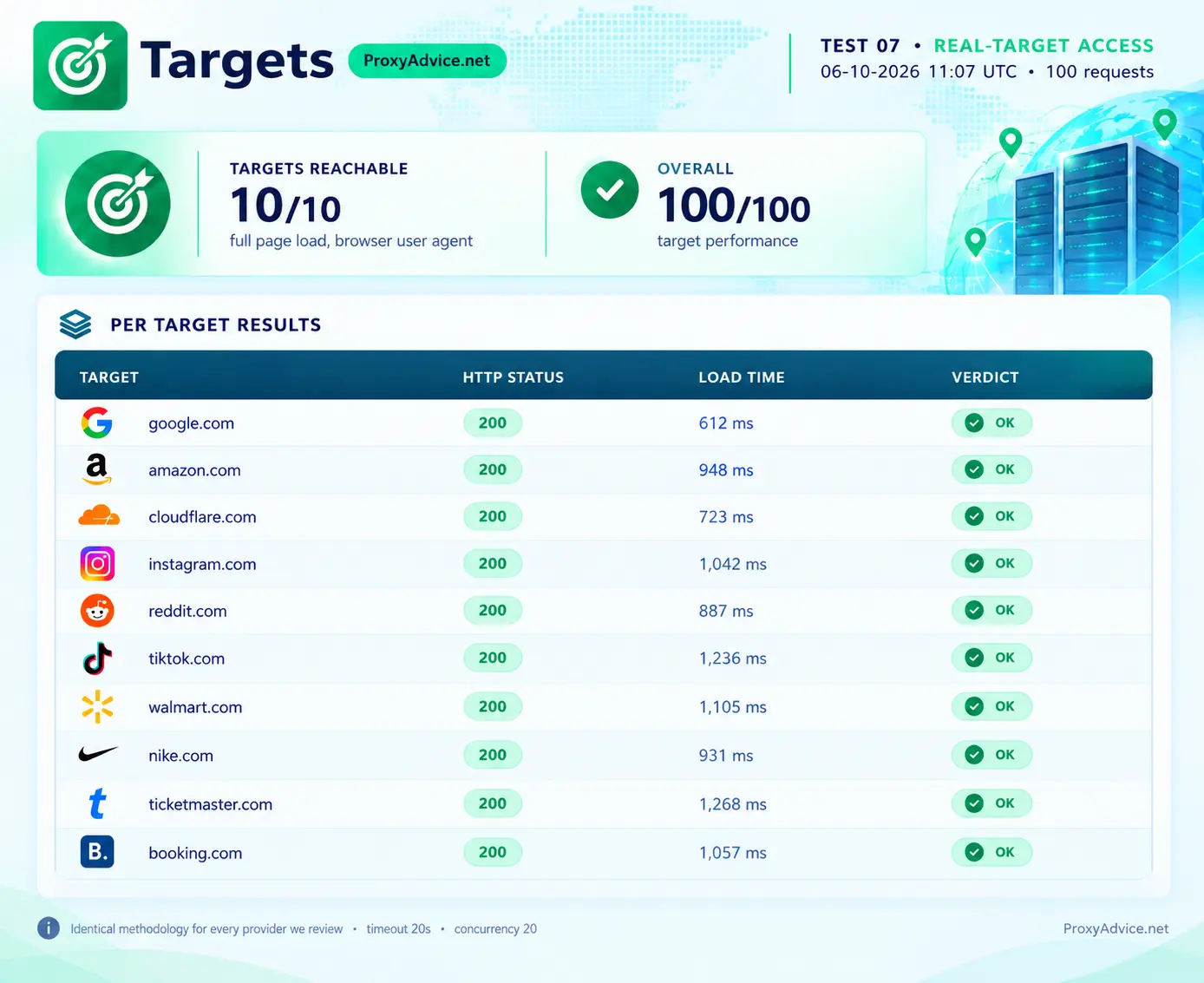This screenshot has width=1204, height=983.
Task: Click the 1,105 ms load time
Action: (x=733, y=707)
